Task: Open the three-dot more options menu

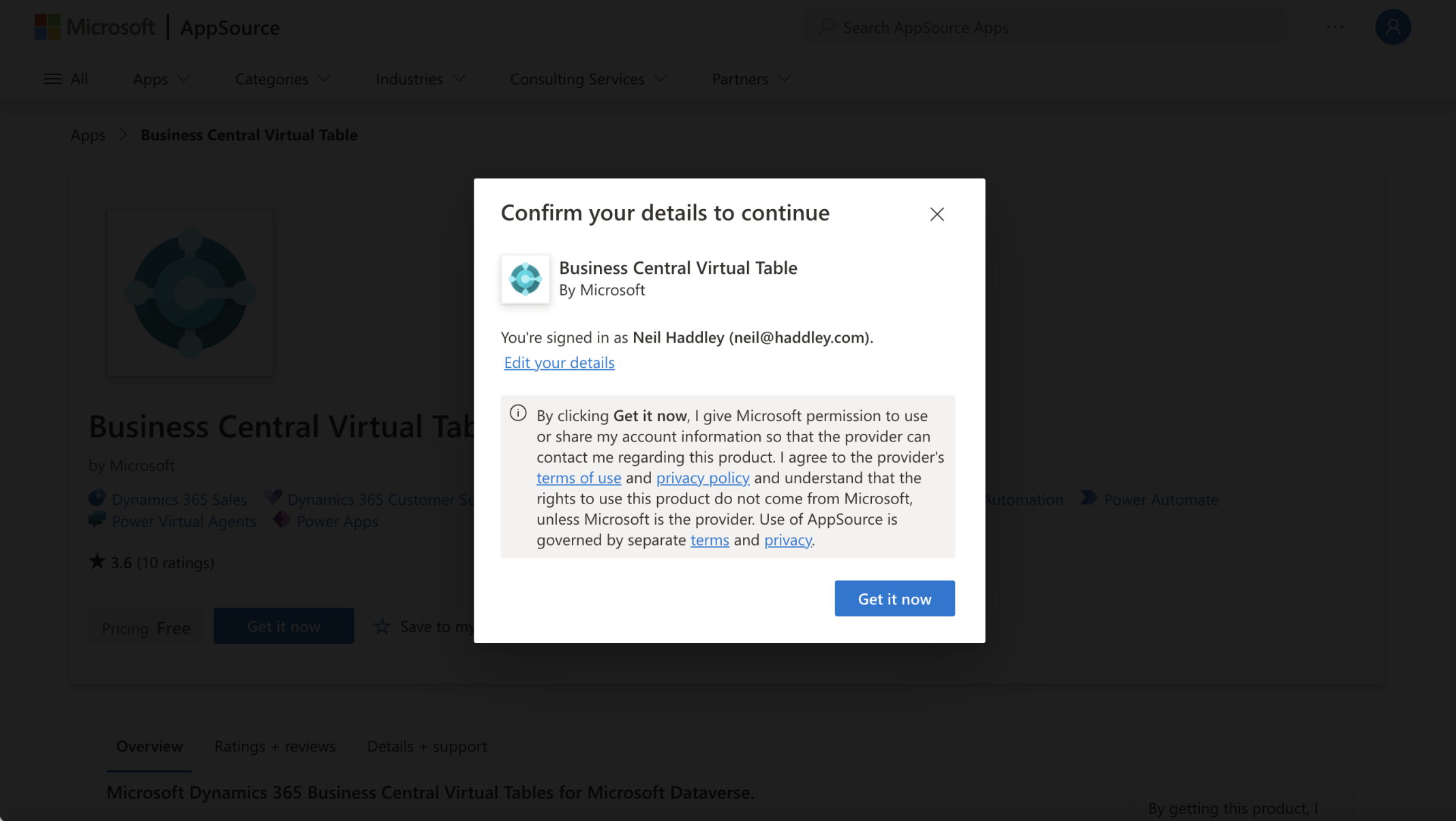Action: [x=1335, y=27]
